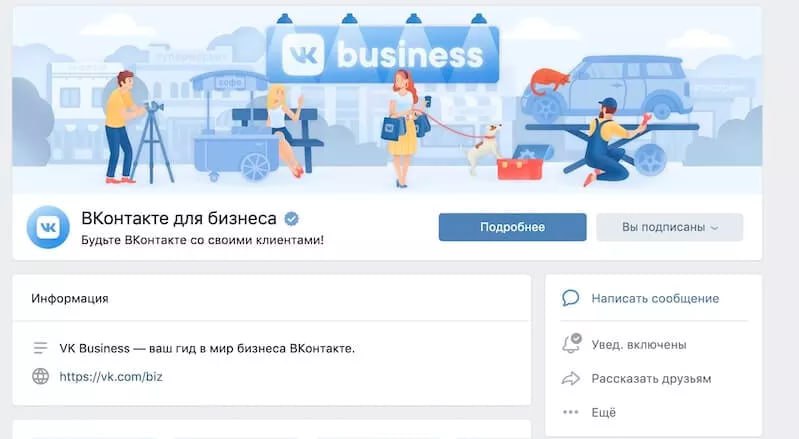This screenshot has height=439, width=799.
Task: Click the three-dots more icon
Action: pyautogui.click(x=570, y=412)
